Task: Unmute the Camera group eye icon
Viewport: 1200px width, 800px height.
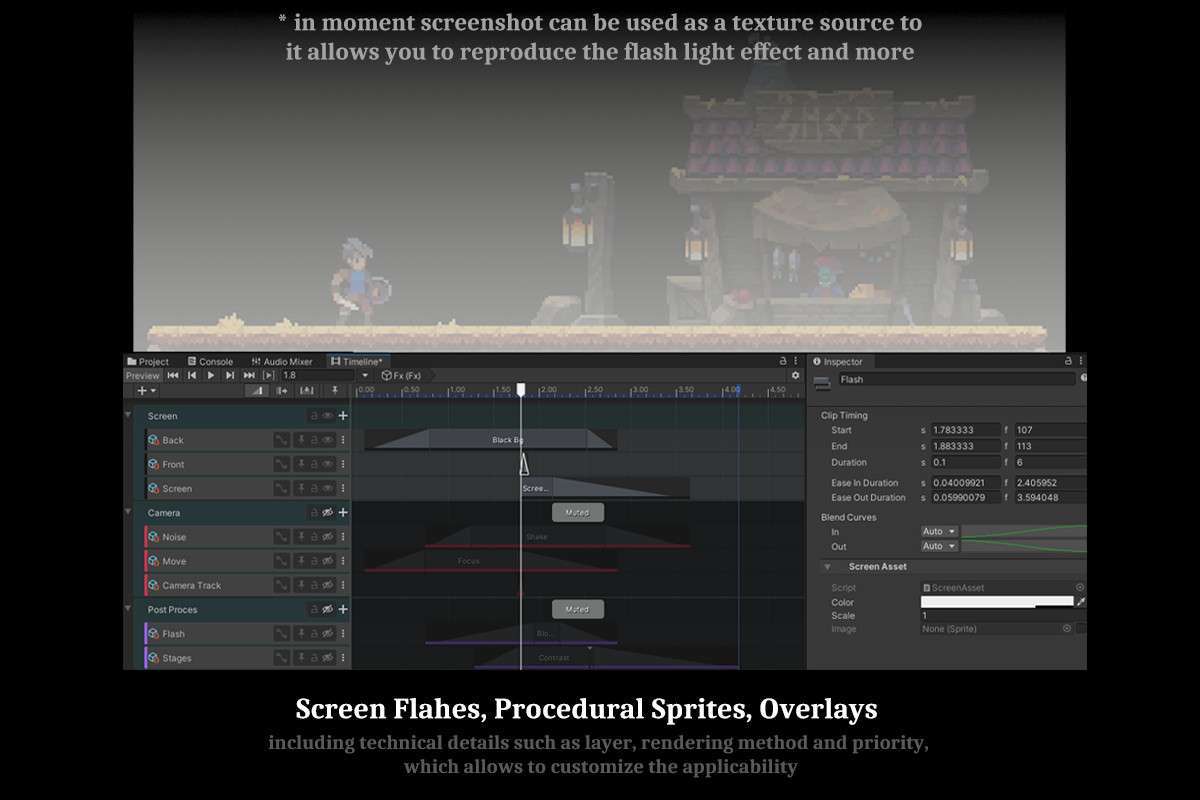Action: [327, 512]
